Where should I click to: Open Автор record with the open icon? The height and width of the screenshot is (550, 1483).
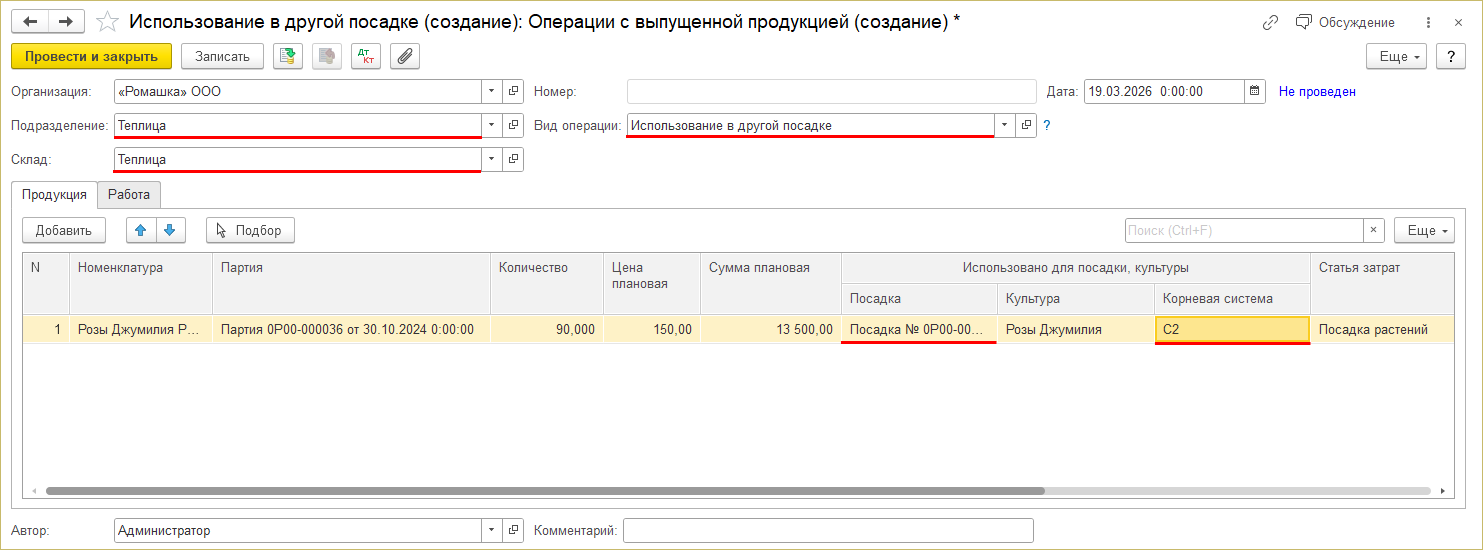[513, 530]
